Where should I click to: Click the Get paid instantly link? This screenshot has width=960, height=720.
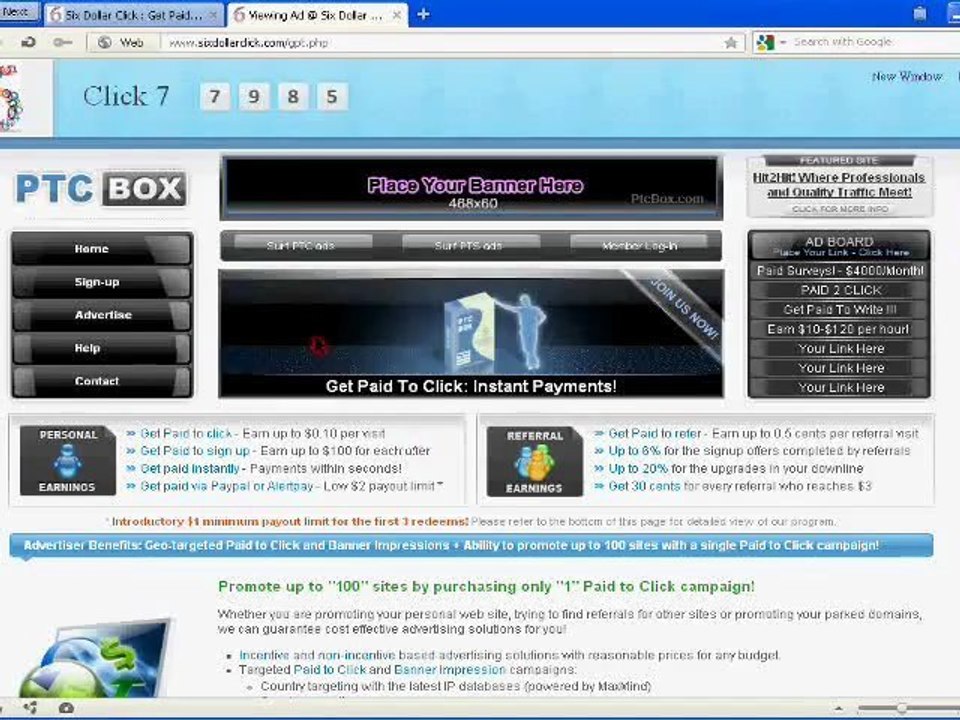190,469
